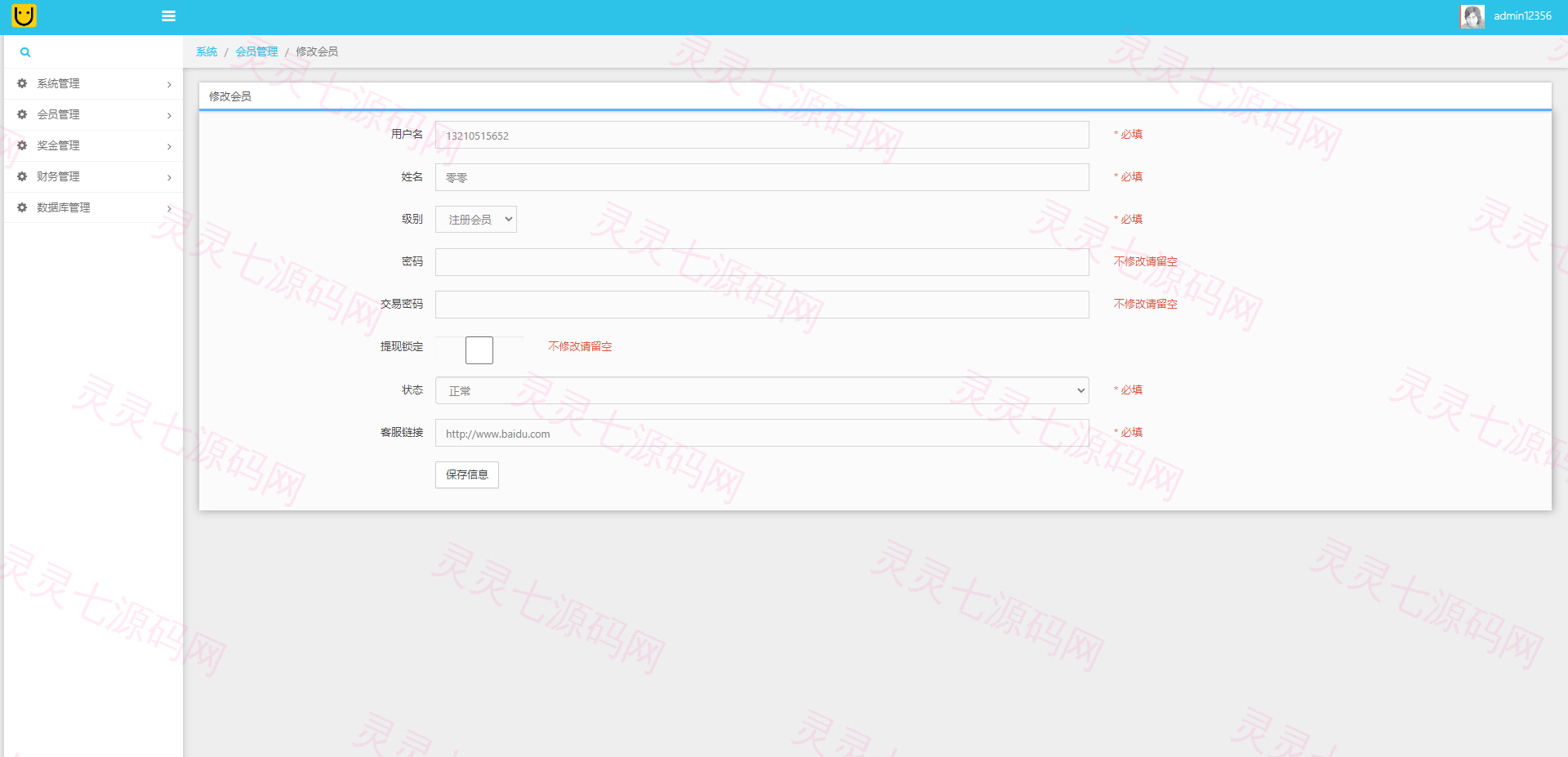1568x757 pixels.
Task: Click the 修改会员 breadcrumb text
Action: coord(317,51)
